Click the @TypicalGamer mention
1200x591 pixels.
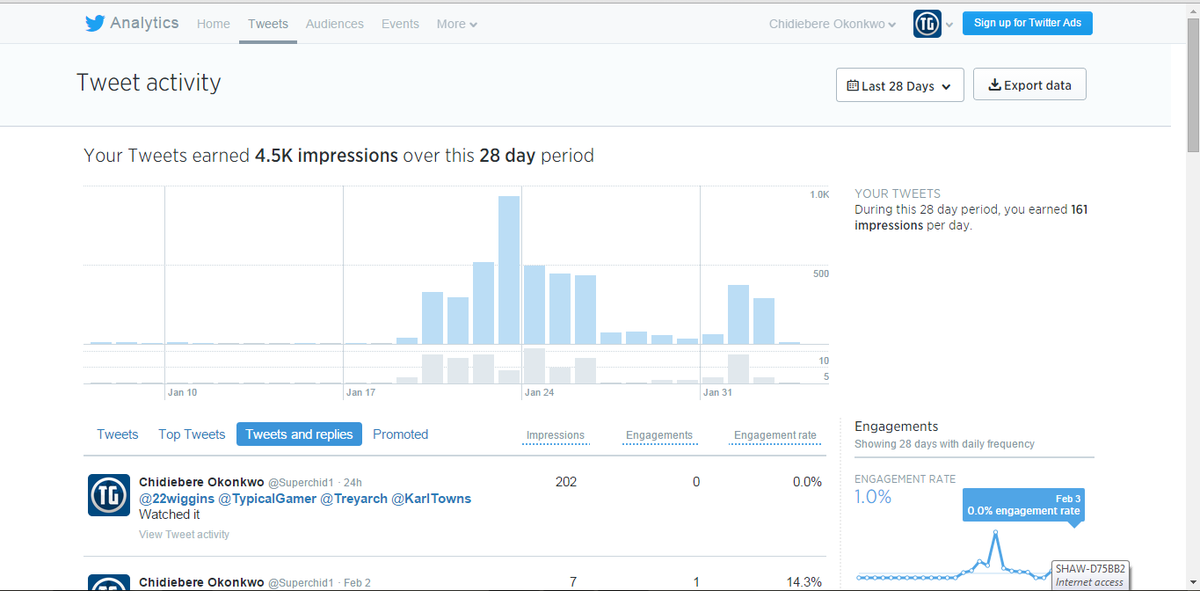267,499
